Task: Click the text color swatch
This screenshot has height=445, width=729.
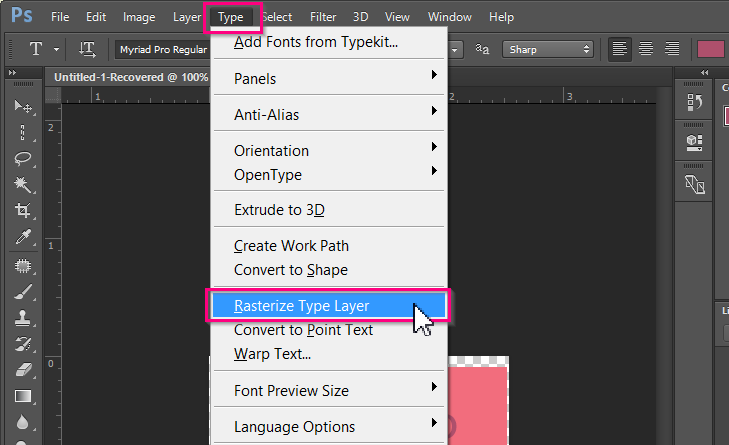Action: 710,49
